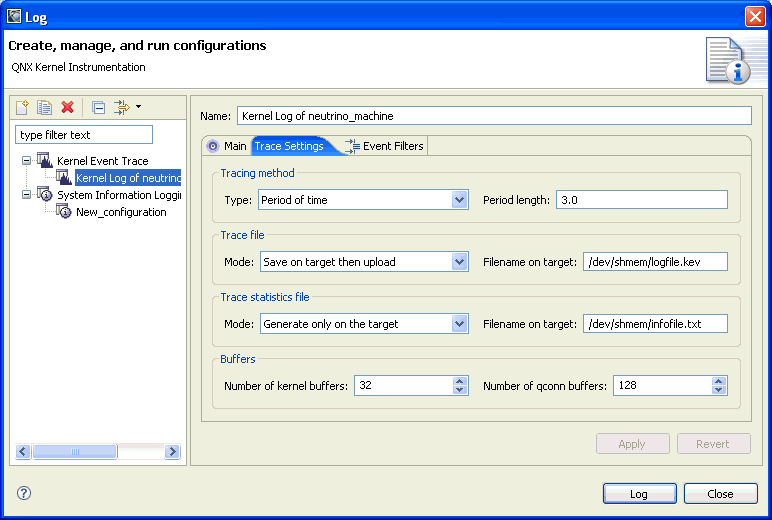Switch to the Main tab
The image size is (772, 520).
pos(226,146)
